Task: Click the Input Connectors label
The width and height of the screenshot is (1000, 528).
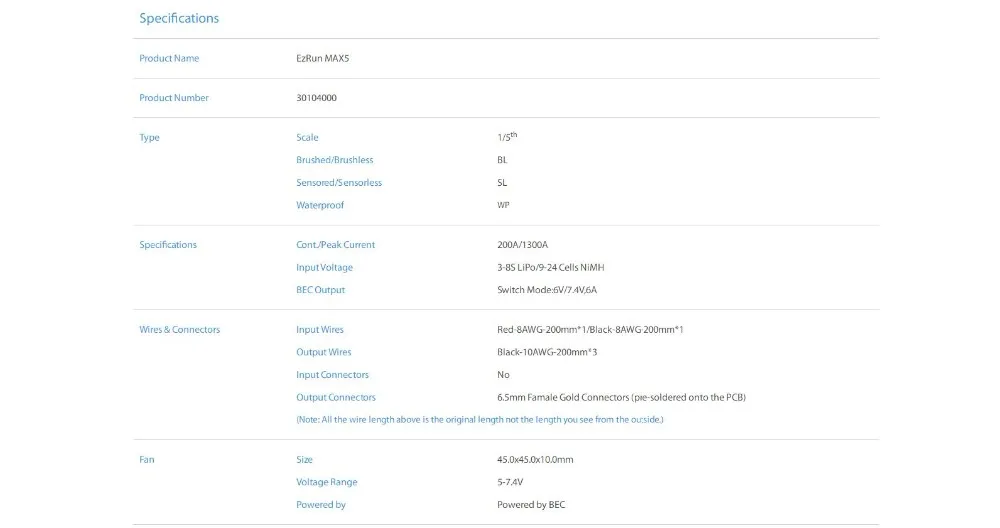Action: click(332, 375)
